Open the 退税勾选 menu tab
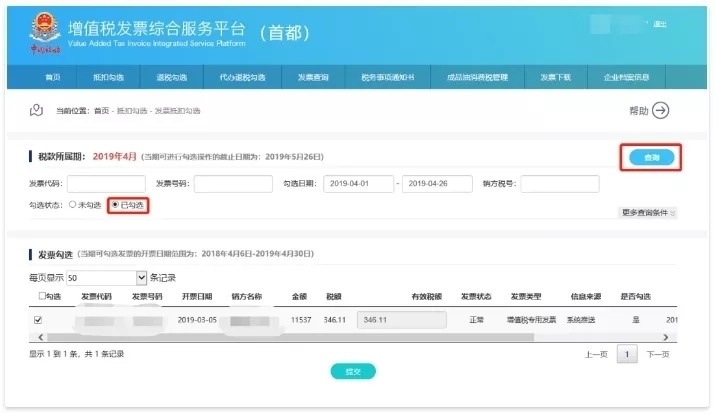The image size is (716, 414). click(x=172, y=77)
